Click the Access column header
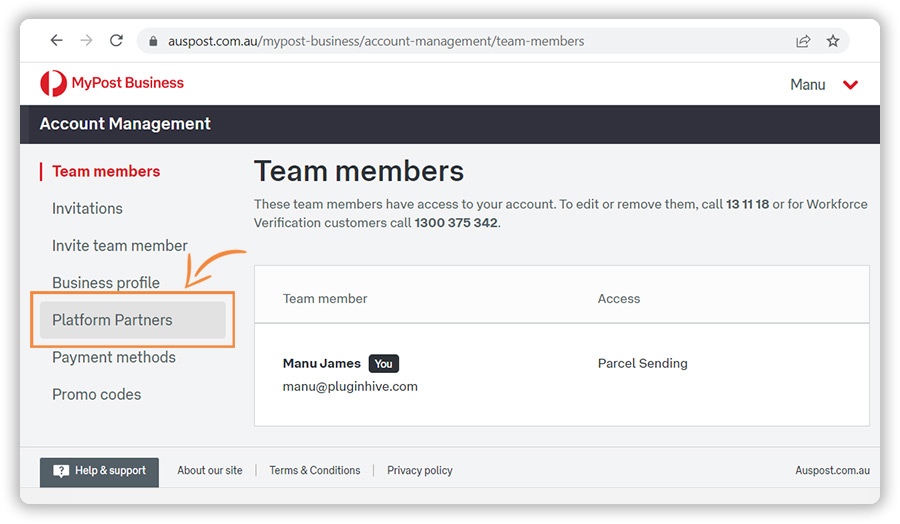Screen dimensions: 900x524 pyautogui.click(x=619, y=299)
